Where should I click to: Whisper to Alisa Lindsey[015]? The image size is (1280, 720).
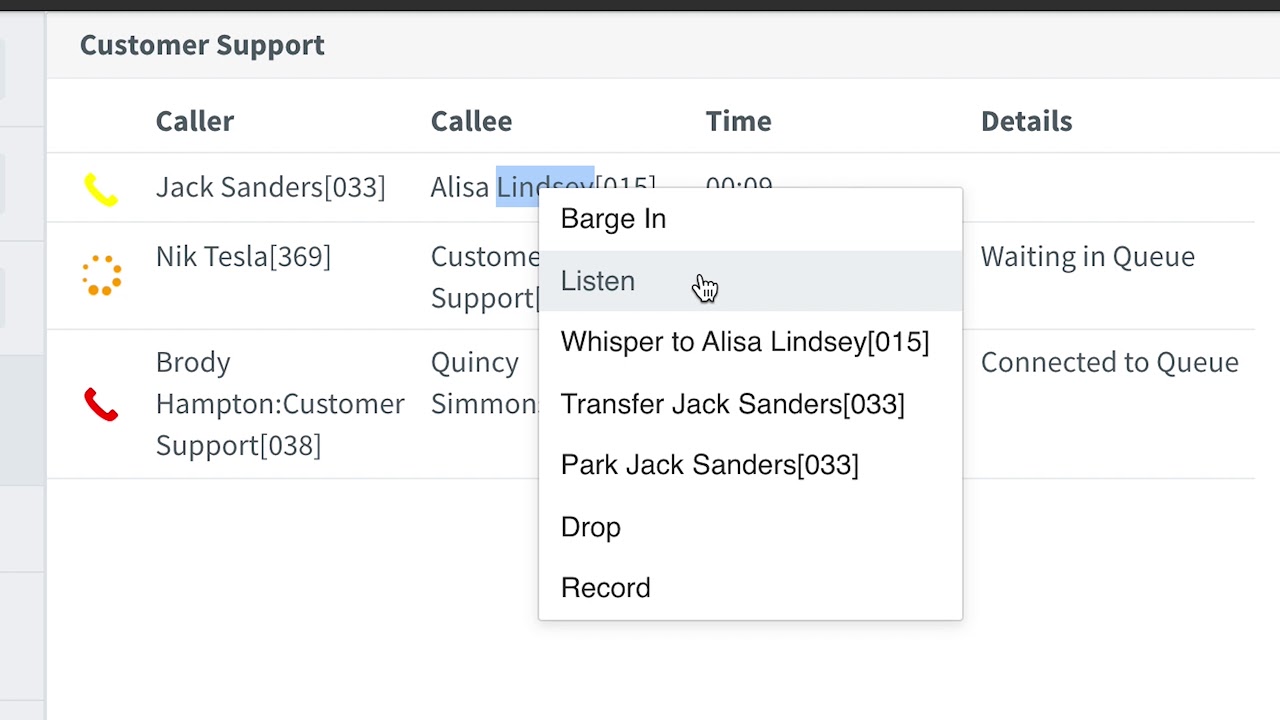(744, 342)
